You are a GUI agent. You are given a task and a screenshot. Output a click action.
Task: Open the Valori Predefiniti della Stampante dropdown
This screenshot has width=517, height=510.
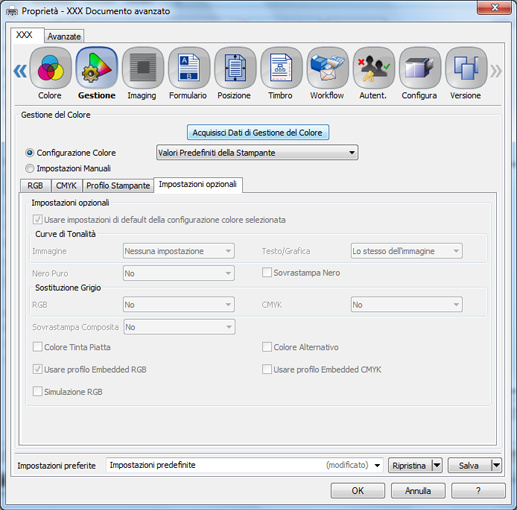click(257, 152)
